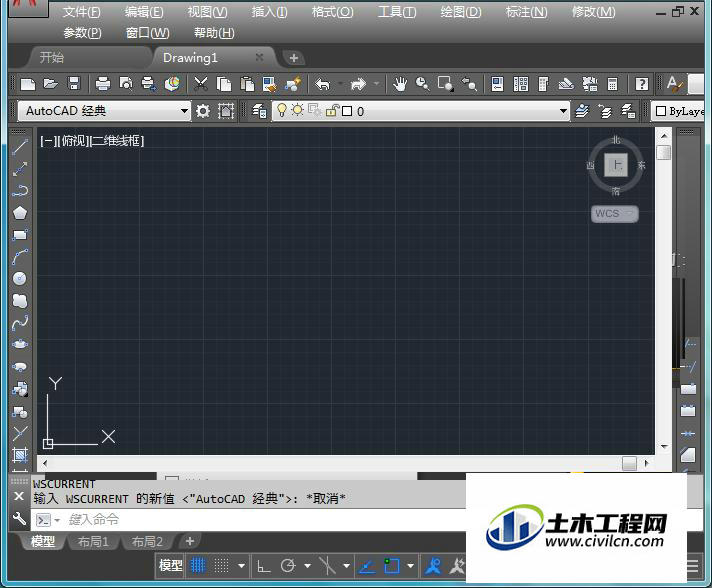Click the vertical scrollbar down arrow
This screenshot has width=712, height=588.
(x=664, y=447)
